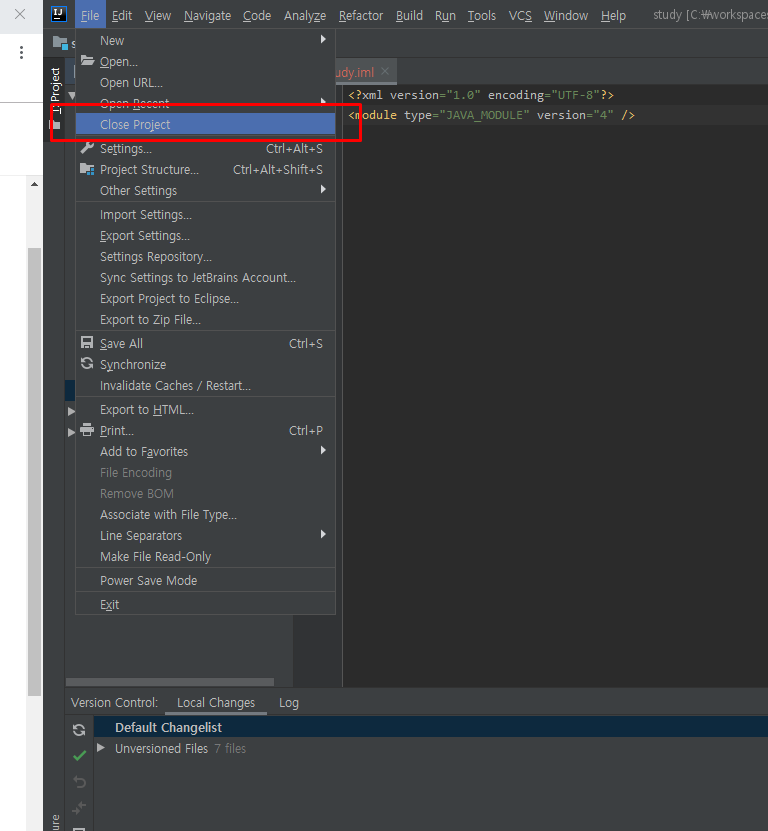Click the project folder icon in navigation bar

pyautogui.click(x=60, y=43)
